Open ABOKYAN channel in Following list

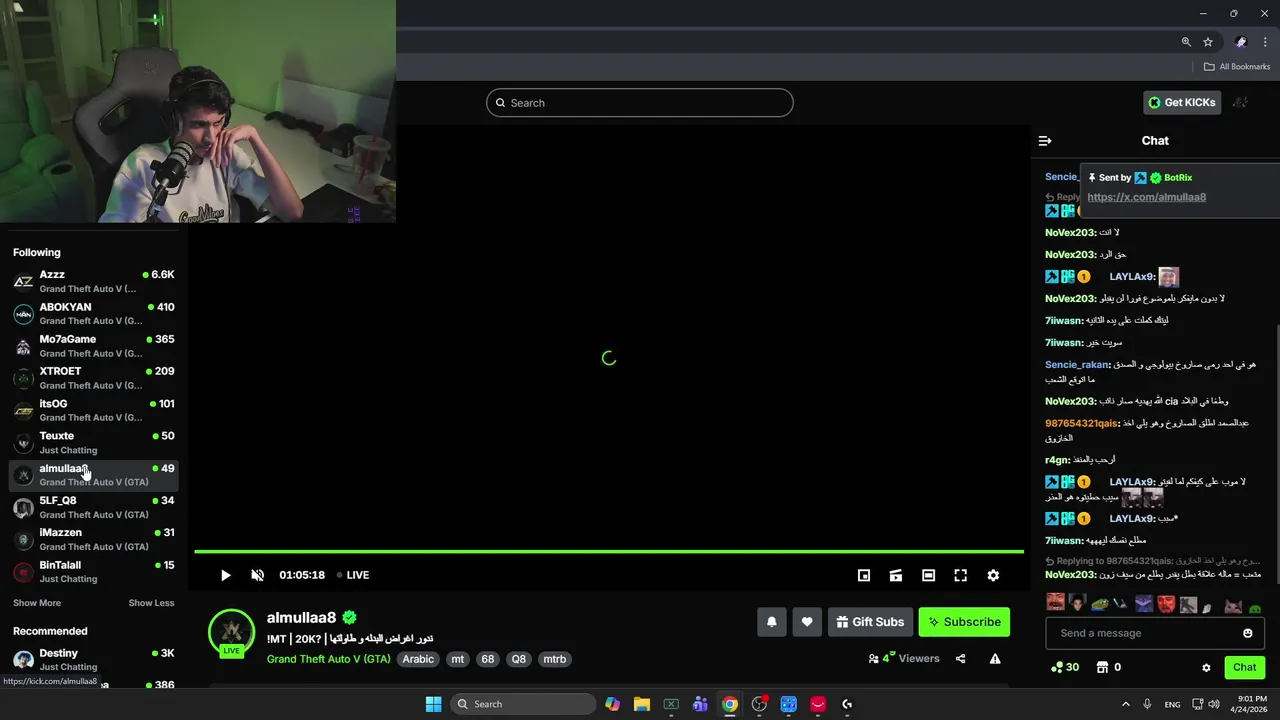tap(94, 313)
